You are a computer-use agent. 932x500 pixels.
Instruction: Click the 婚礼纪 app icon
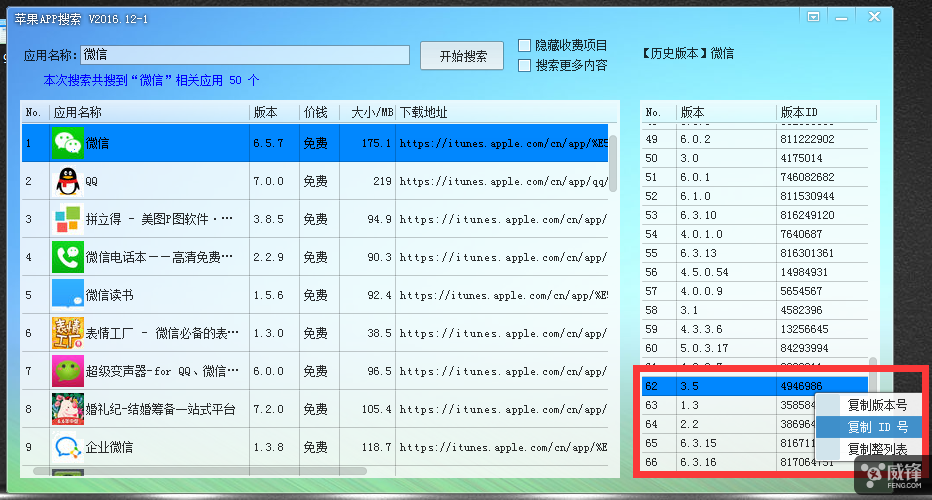click(x=67, y=409)
